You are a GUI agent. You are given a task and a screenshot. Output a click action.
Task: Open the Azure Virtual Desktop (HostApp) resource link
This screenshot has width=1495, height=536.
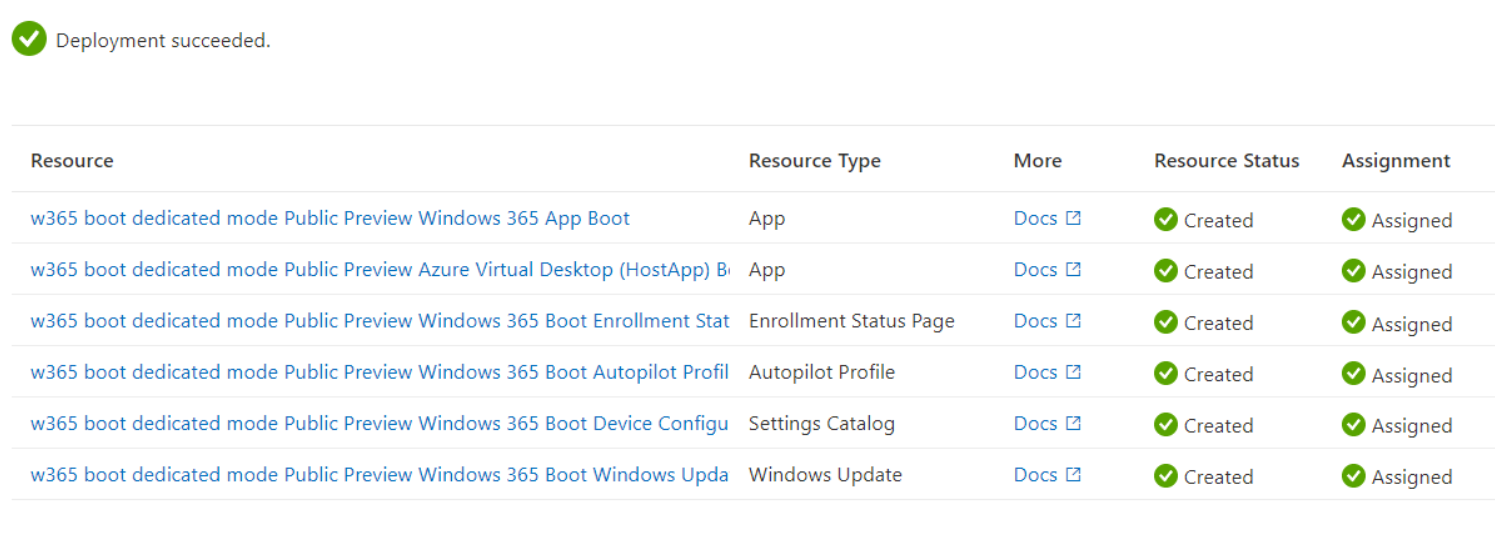[380, 269]
